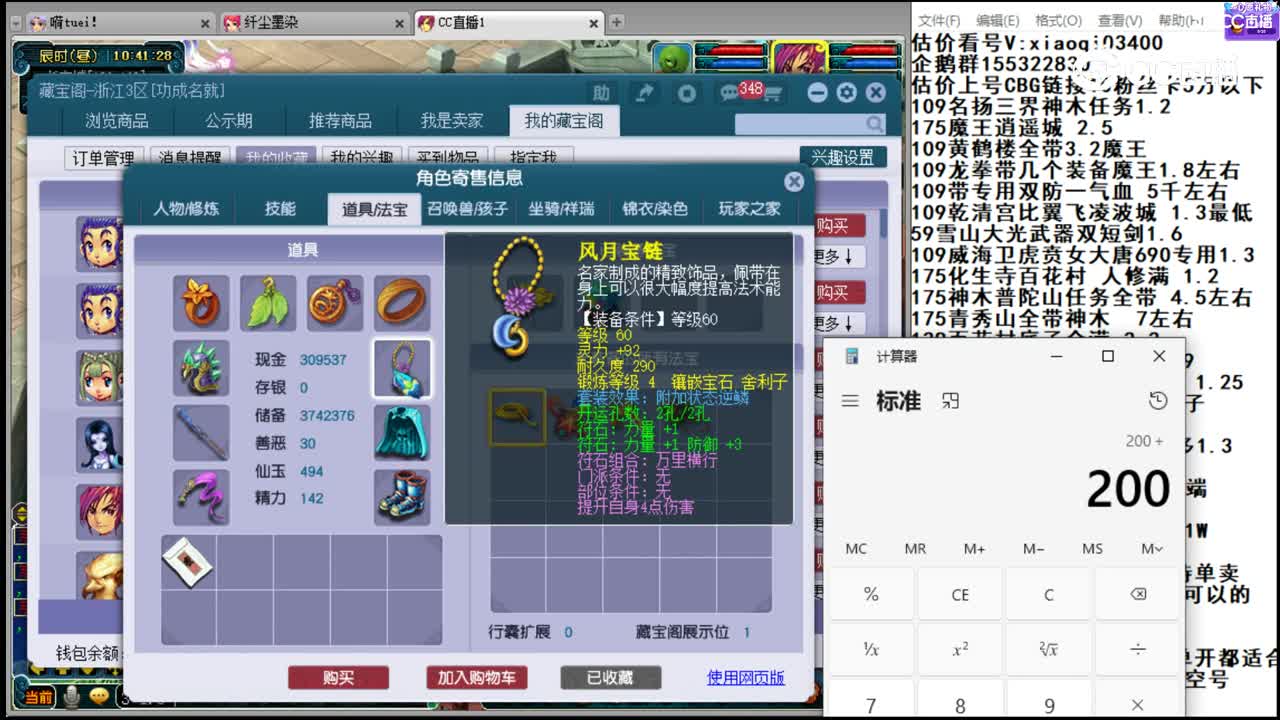Click the calculator percent key
1280x720 pixels.
871,594
